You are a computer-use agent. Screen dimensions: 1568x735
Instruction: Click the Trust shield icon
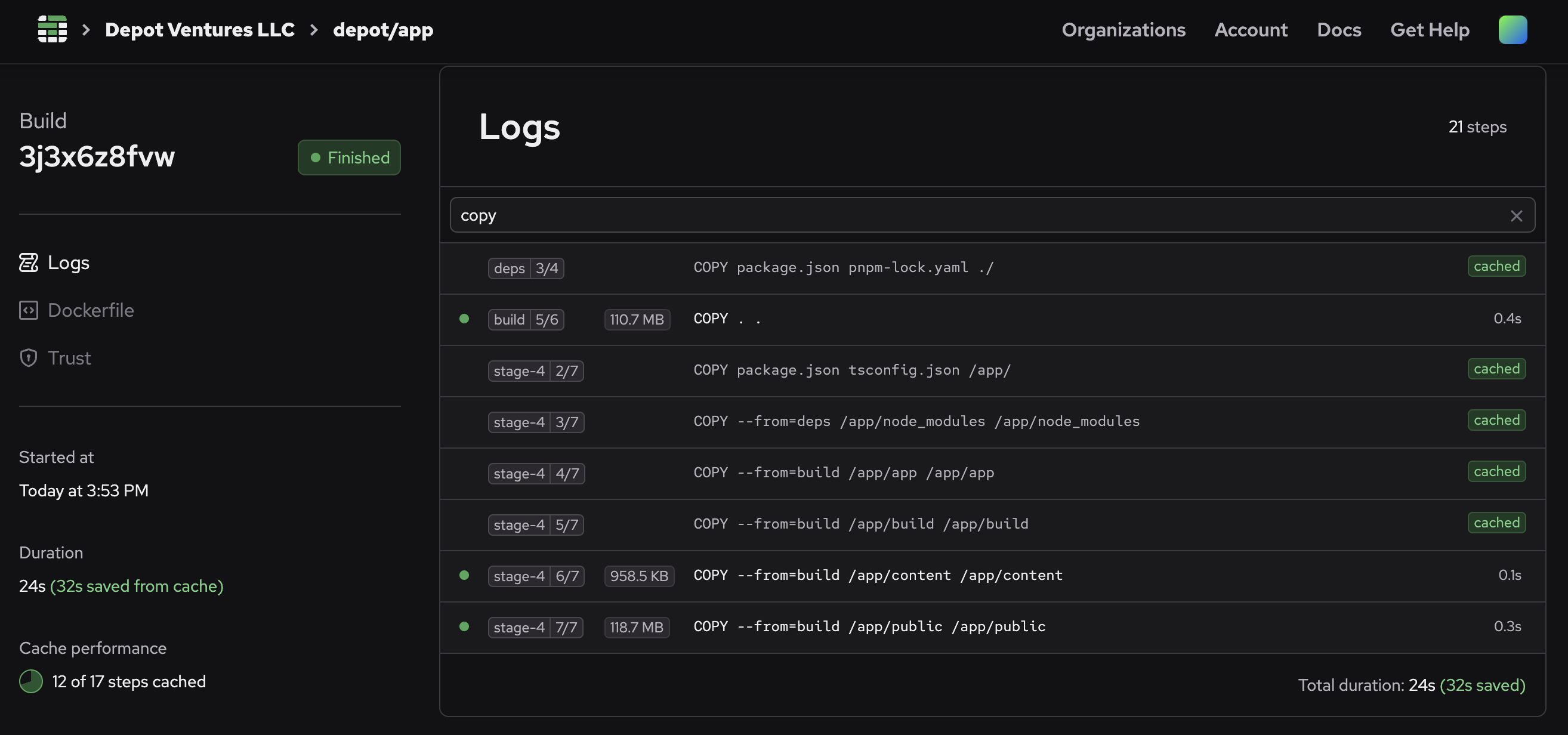point(29,358)
